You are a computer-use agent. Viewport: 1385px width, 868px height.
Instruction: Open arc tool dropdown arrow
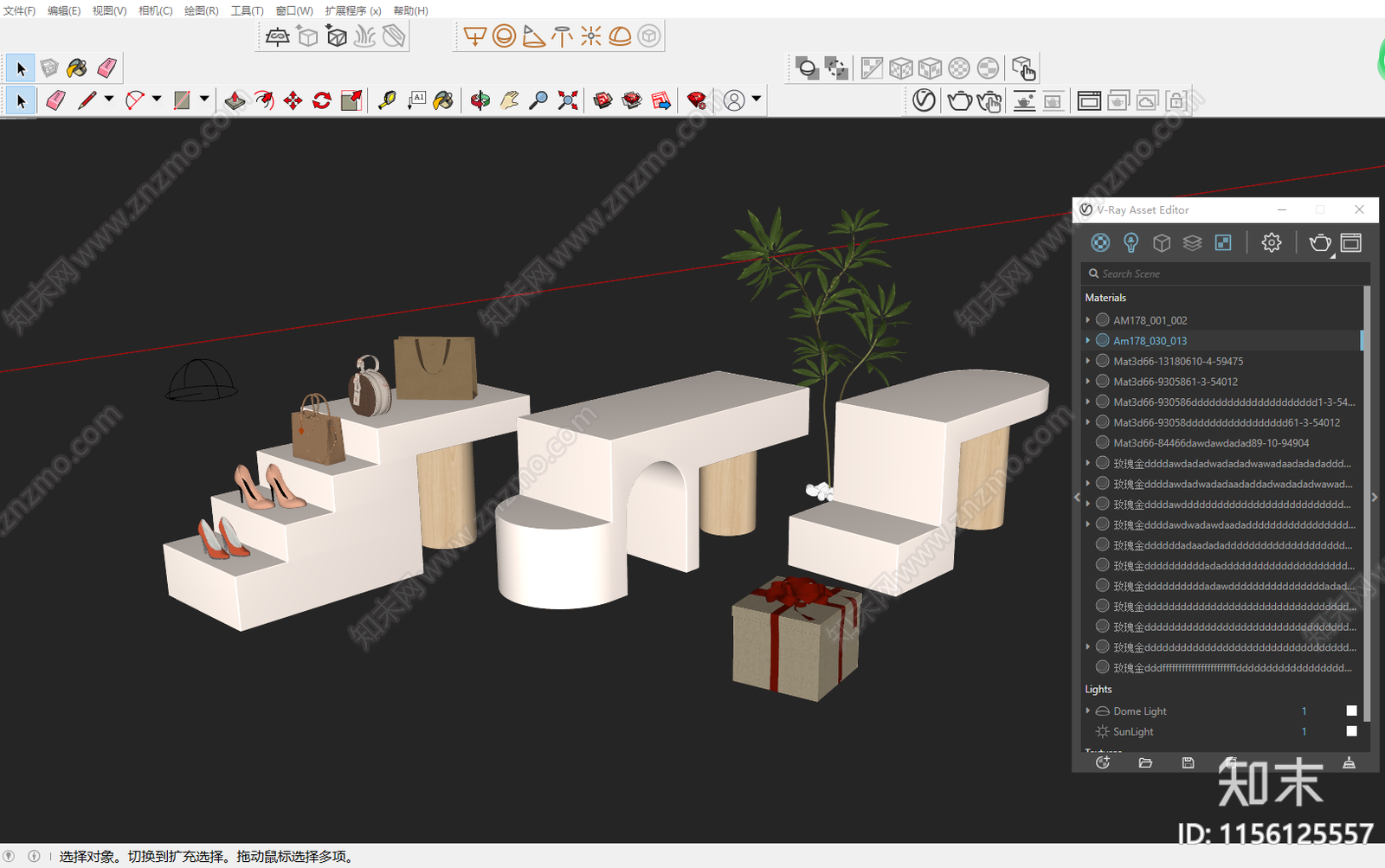tap(157, 100)
